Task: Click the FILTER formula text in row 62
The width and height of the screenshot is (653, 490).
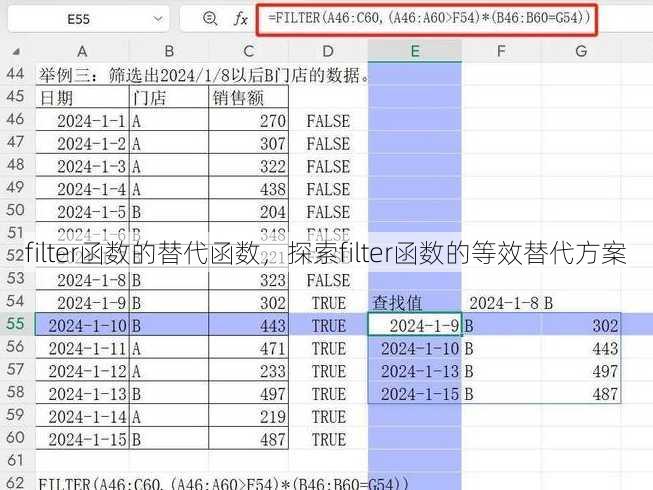Action: pyautogui.click(x=224, y=484)
